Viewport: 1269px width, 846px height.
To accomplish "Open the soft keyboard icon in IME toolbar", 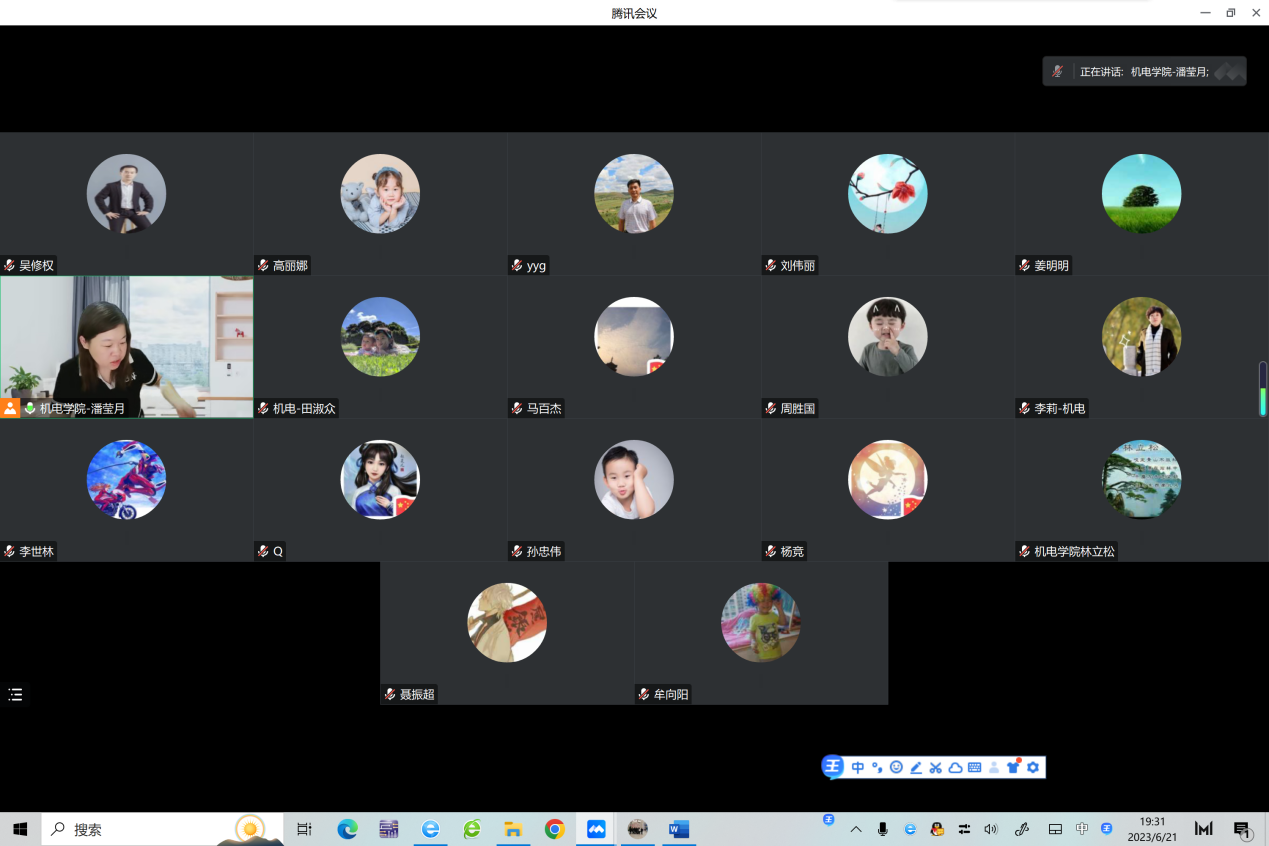I will point(974,767).
